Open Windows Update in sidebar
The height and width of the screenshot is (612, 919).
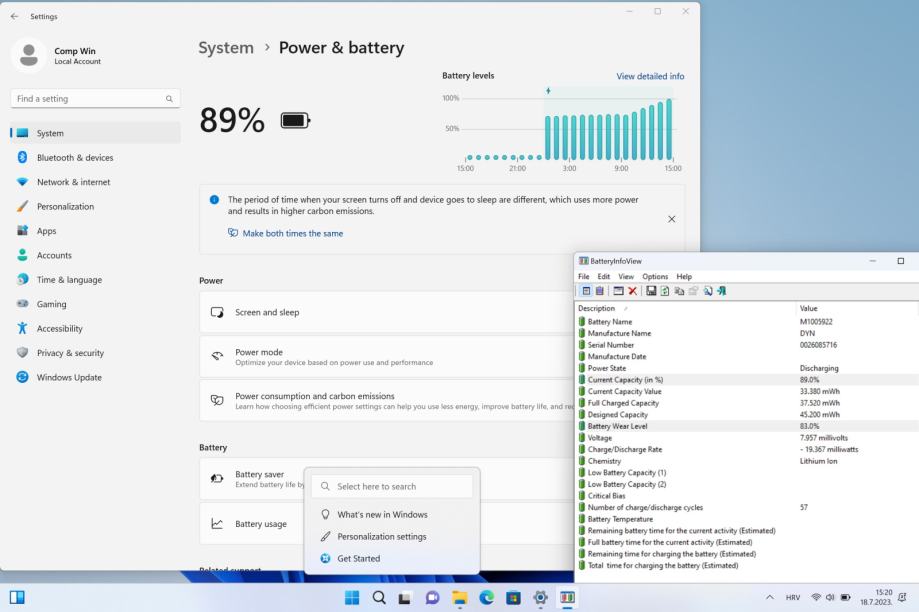[95, 378]
